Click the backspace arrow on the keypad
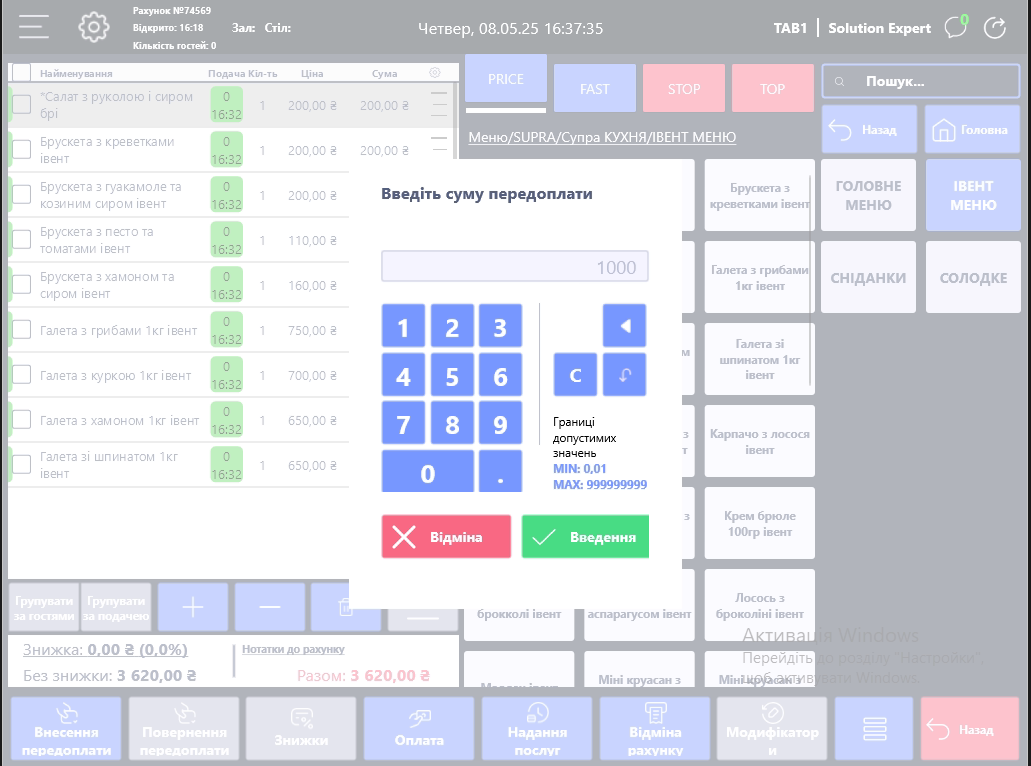The image size is (1031, 766). click(x=624, y=326)
